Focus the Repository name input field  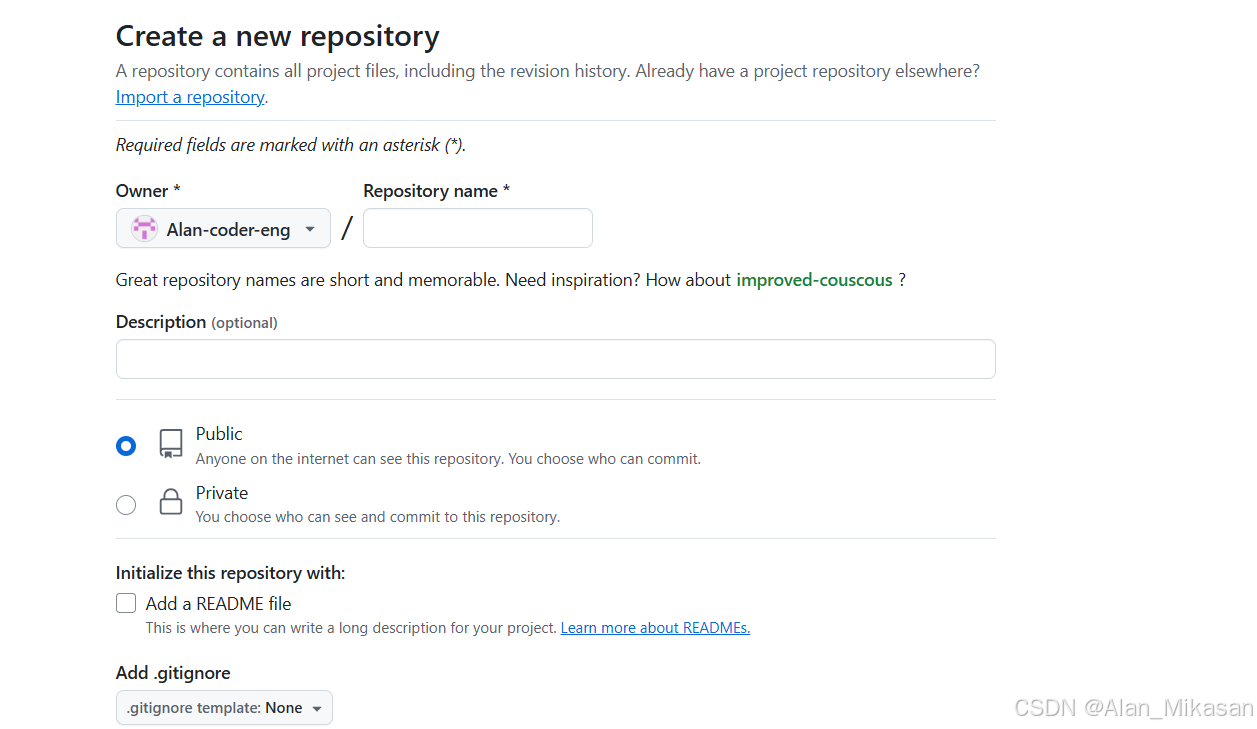point(477,228)
